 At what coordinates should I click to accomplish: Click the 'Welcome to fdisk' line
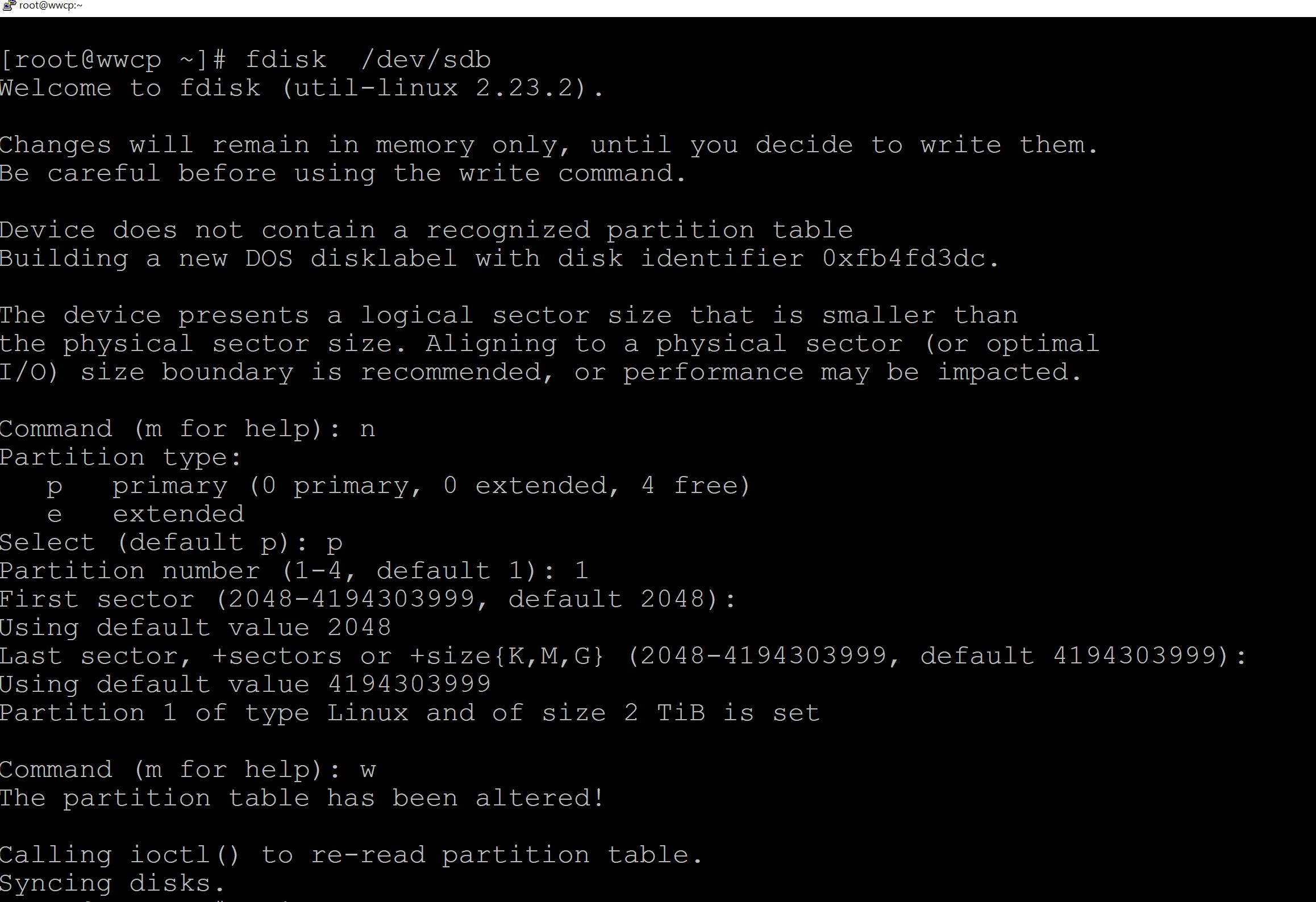[302, 88]
